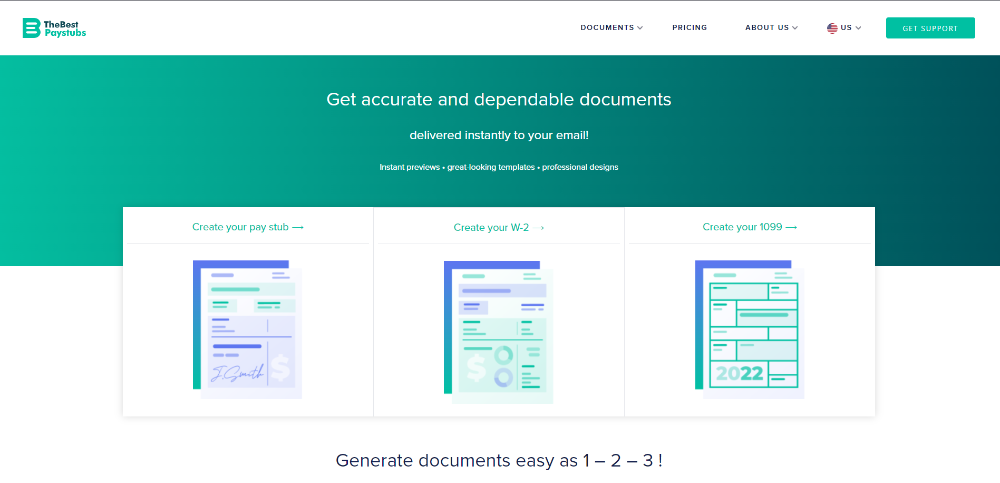
Task: Click the TheBest Paystubs logo
Action: click(54, 28)
